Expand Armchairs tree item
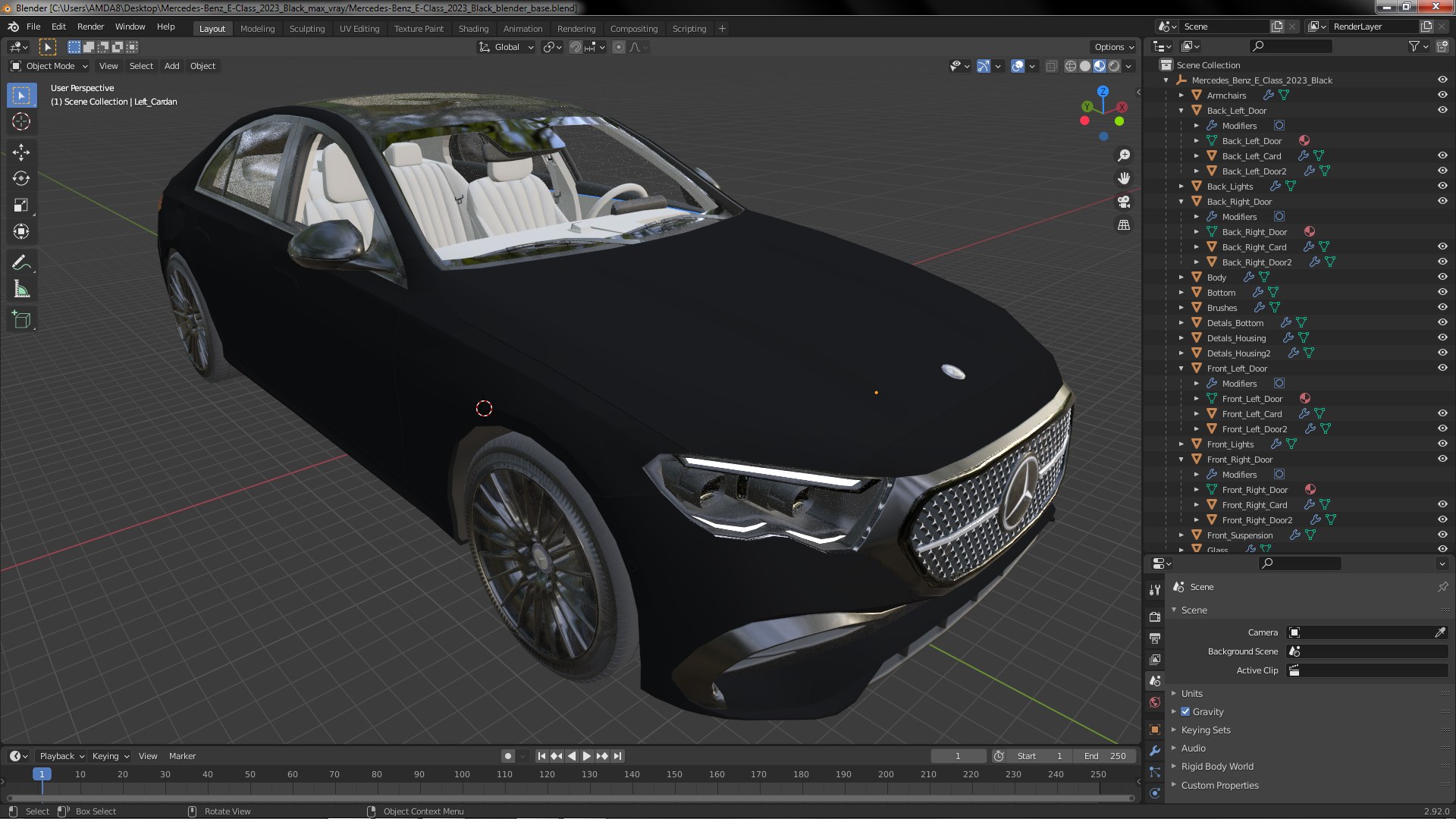 1181,96
